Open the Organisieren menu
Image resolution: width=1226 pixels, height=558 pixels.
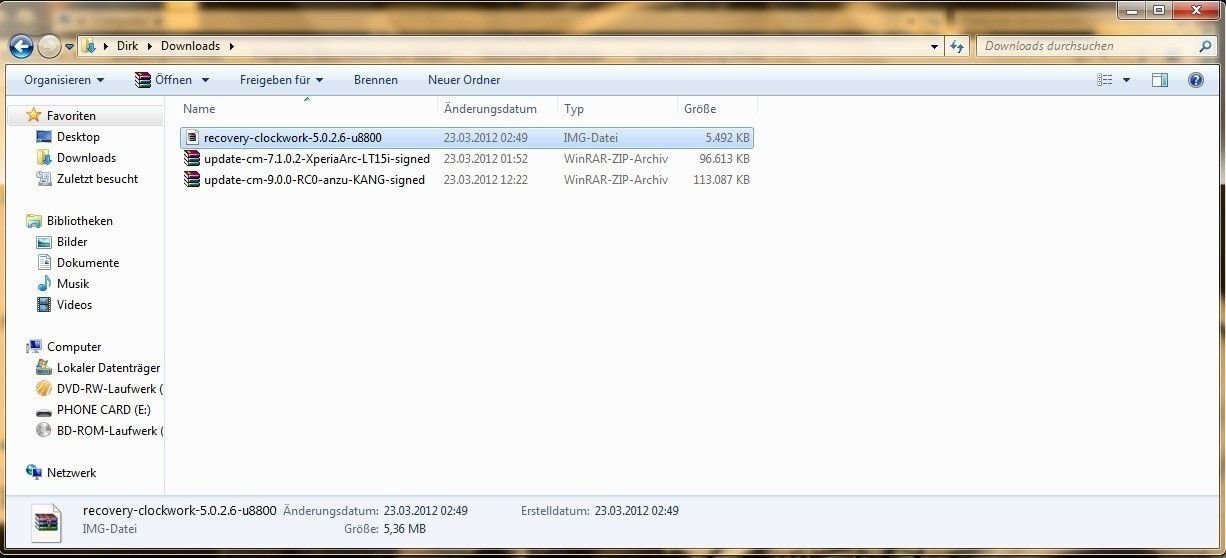(64, 80)
